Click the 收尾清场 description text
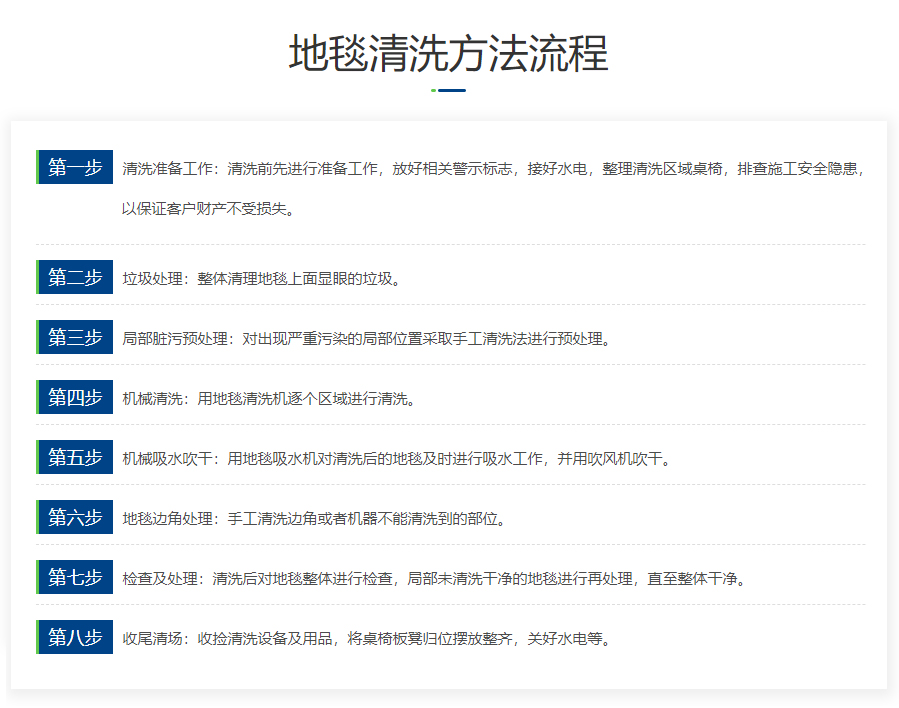Screen dimensions: 899x708 point(366,639)
